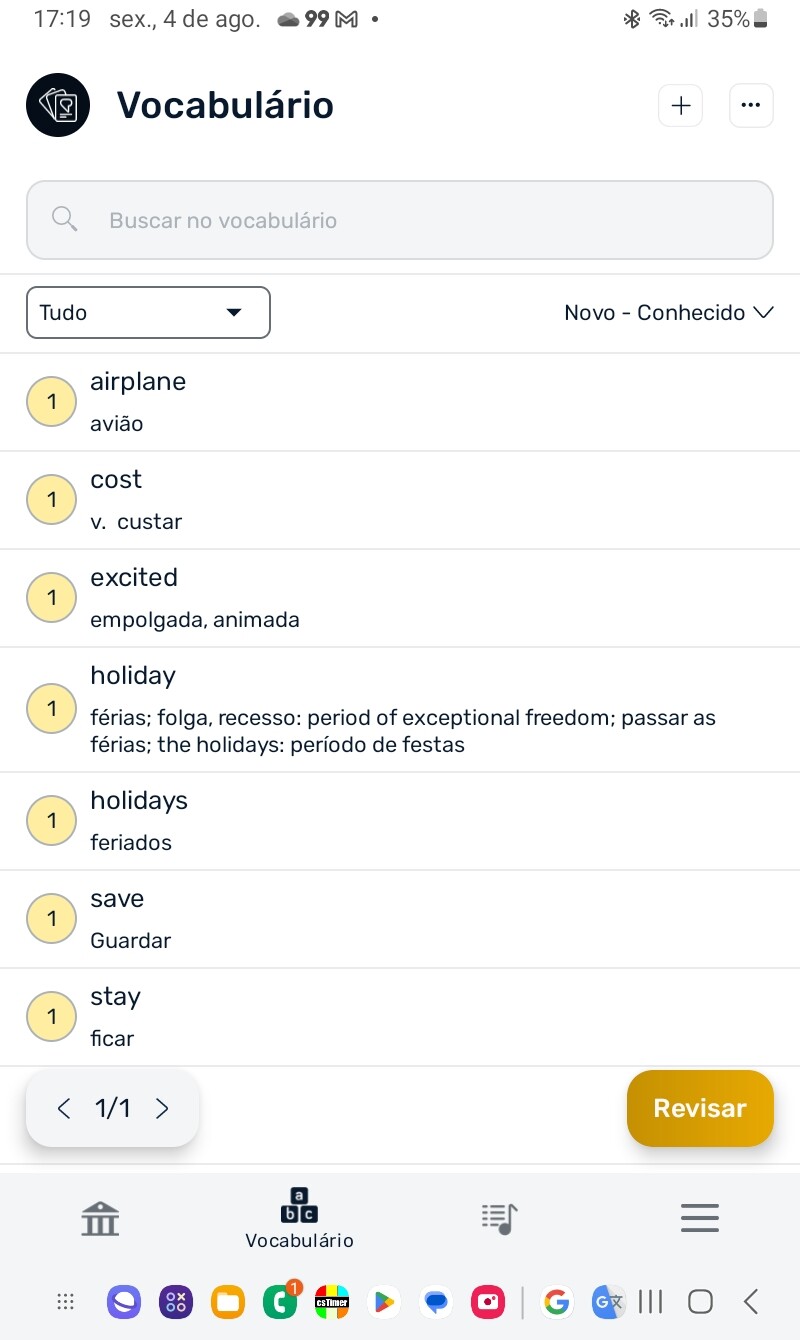Toggle the status circle for excited
800x1340 pixels.
(51, 598)
